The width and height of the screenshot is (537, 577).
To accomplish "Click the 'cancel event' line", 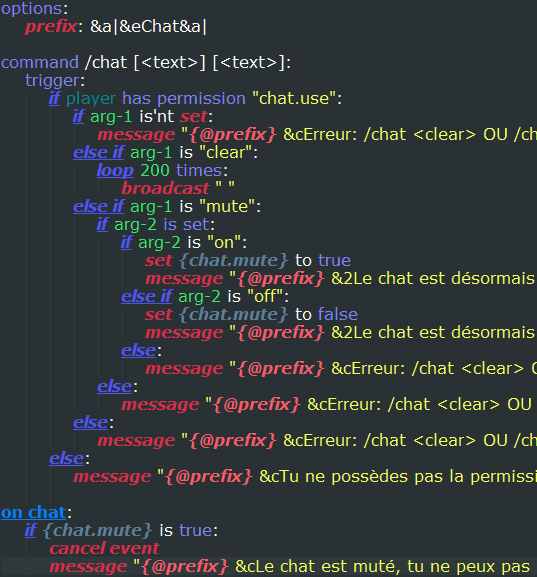I will (x=104, y=549).
